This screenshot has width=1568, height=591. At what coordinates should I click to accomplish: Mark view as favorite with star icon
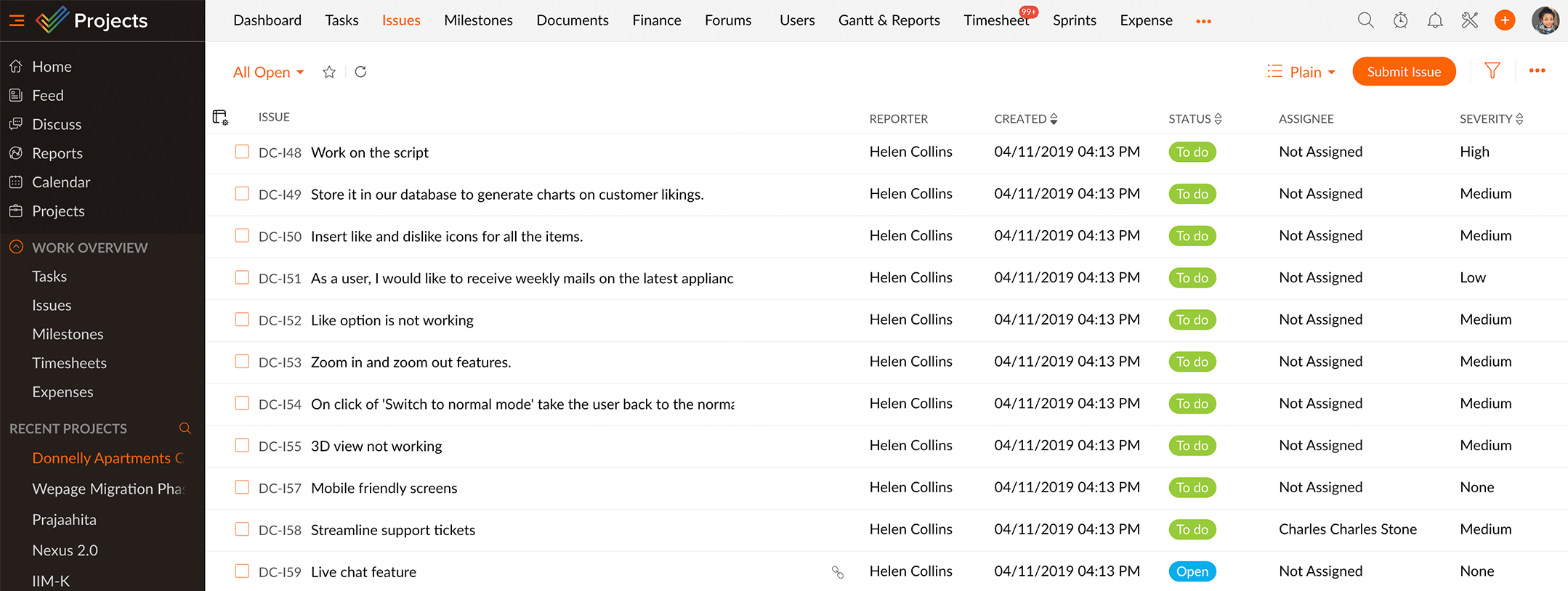point(329,72)
